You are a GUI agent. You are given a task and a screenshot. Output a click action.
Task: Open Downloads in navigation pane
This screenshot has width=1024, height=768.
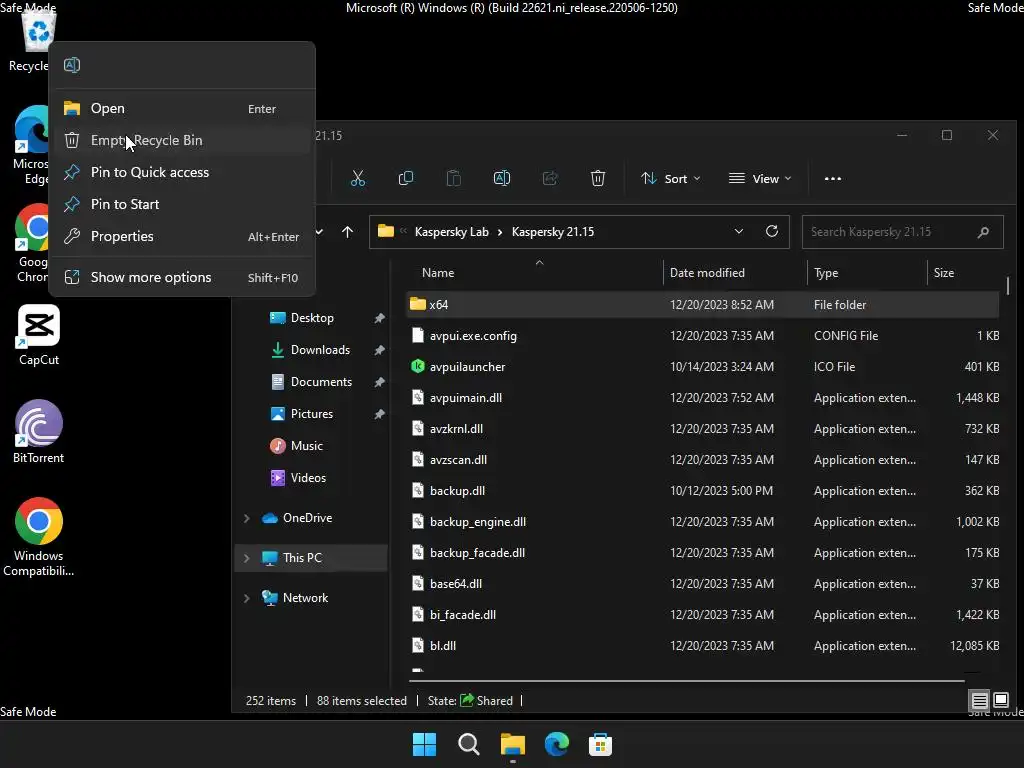(312, 350)
